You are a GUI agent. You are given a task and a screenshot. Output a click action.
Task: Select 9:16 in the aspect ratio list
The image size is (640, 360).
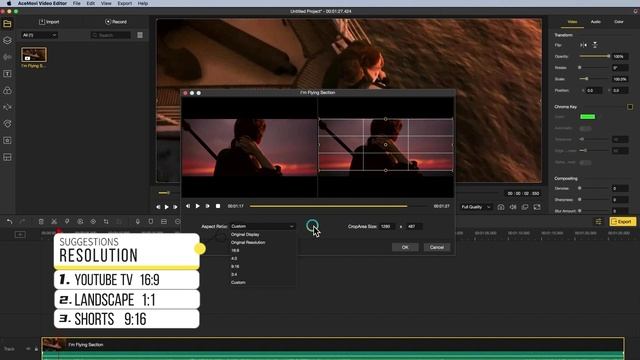235,267
